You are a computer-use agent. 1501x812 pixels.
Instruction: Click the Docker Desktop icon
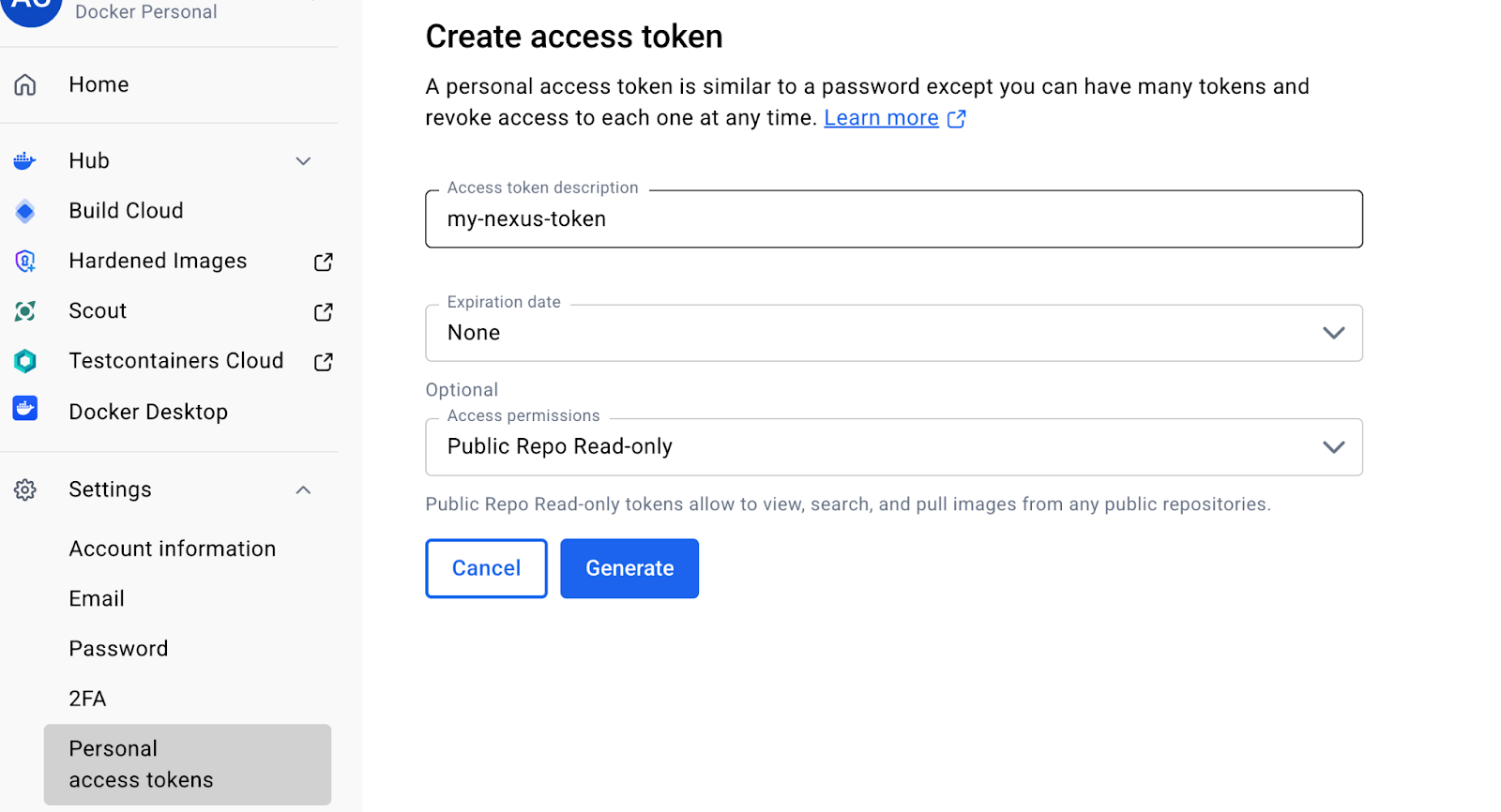click(x=24, y=410)
